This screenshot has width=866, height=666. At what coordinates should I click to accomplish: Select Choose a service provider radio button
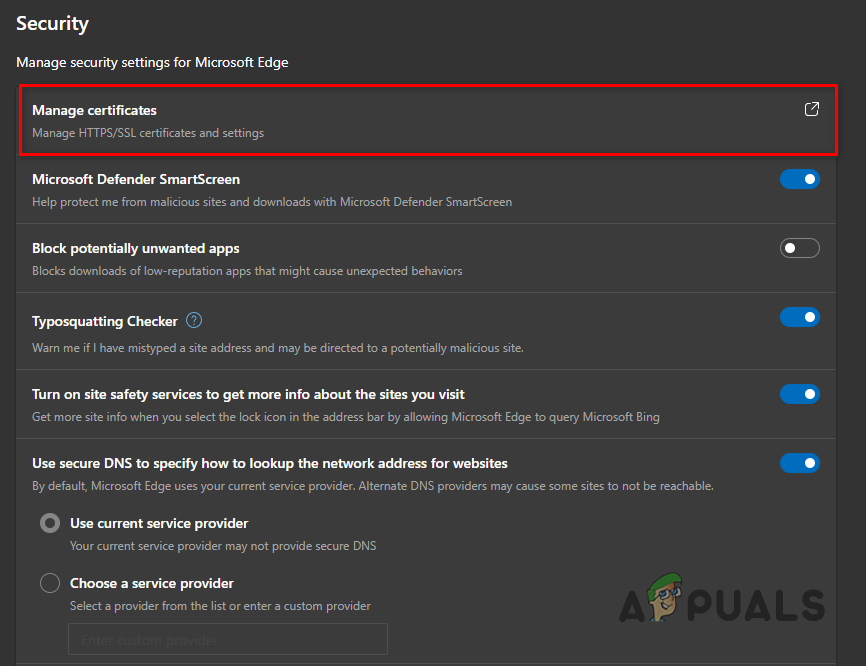50,583
